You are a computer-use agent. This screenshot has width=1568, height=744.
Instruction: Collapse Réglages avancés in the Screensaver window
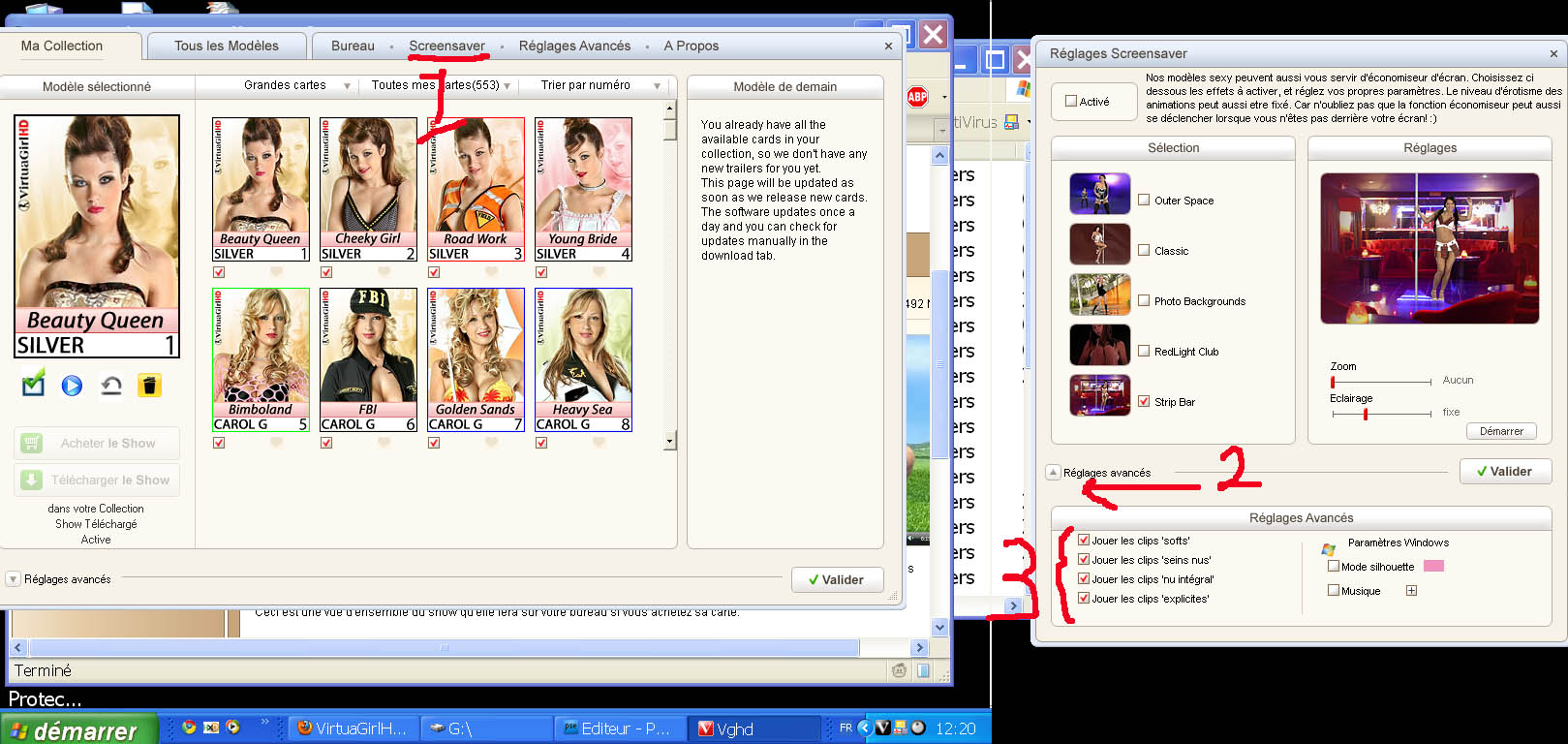coord(1053,473)
